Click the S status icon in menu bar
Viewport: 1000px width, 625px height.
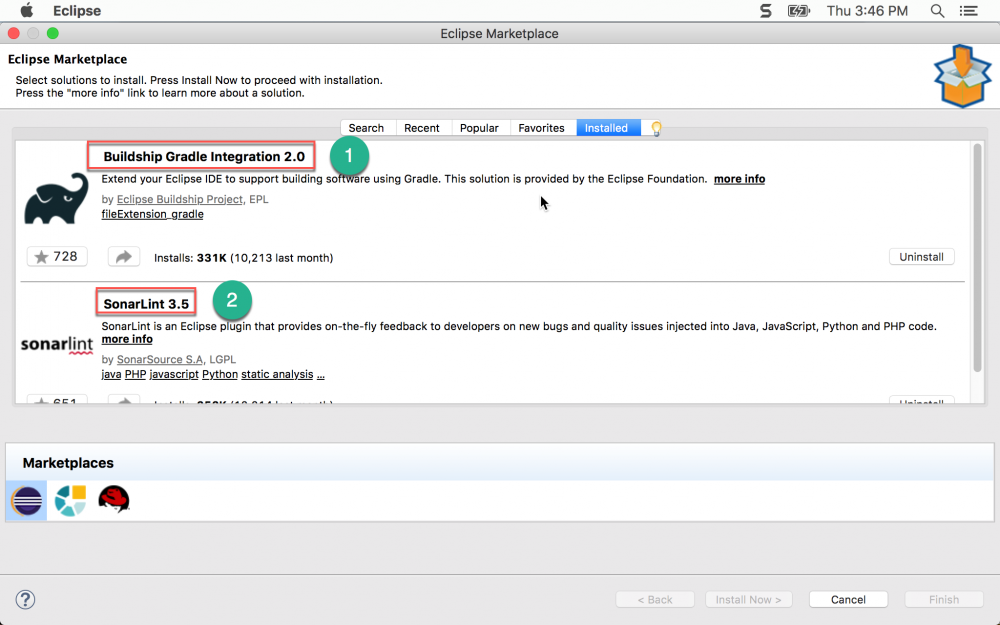coord(765,11)
